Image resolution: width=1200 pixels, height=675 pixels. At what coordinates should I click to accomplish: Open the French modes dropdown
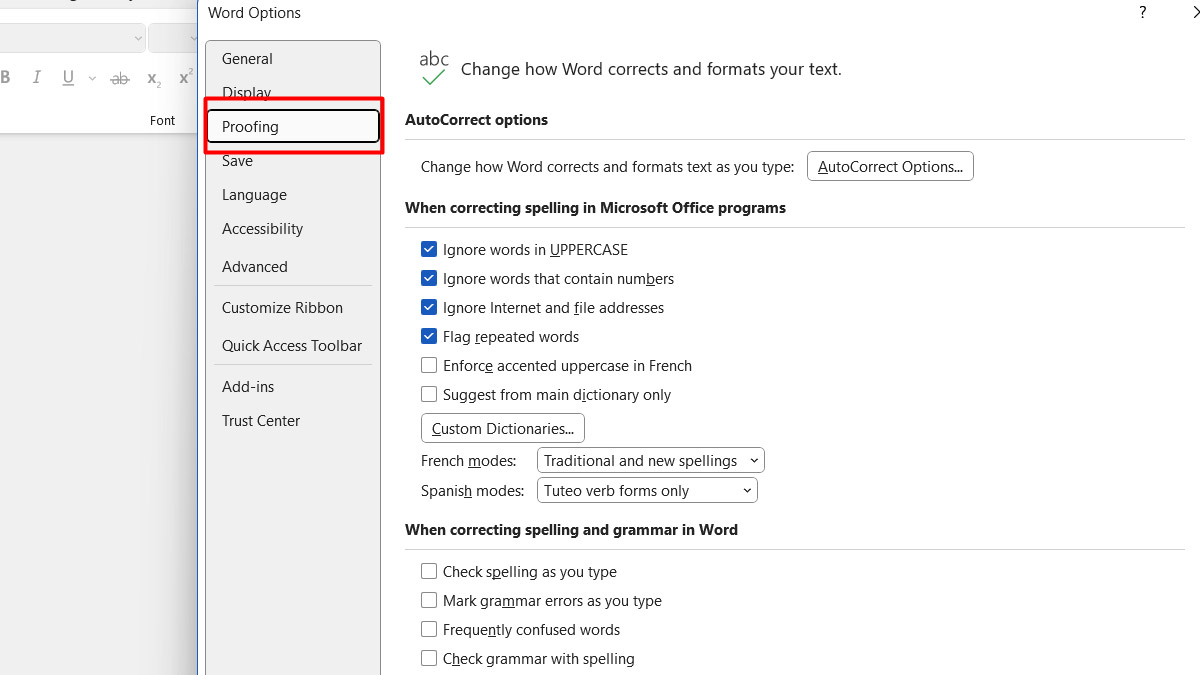650,461
